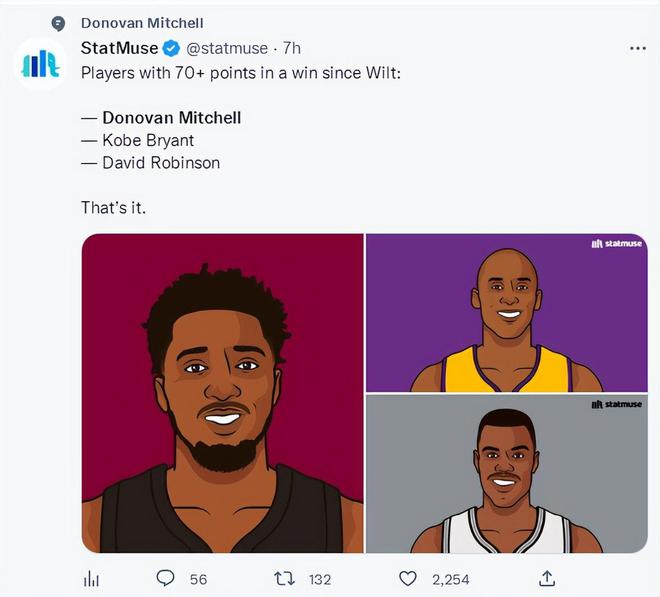Click the 2,254 likes count
Screen dimensions: 660x597
tap(450, 580)
